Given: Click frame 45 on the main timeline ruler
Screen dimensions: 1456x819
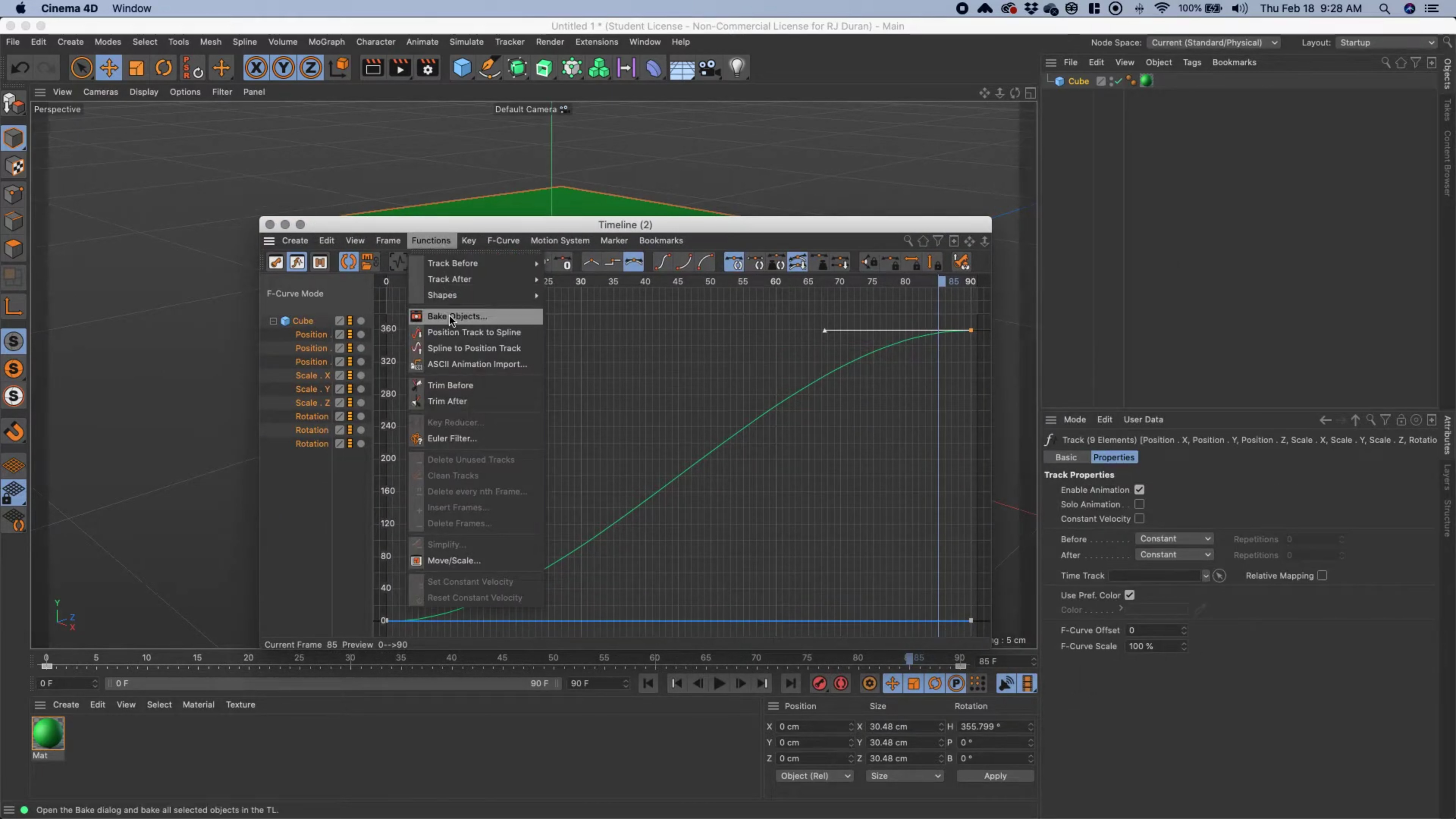Looking at the screenshot, I should (x=502, y=658).
